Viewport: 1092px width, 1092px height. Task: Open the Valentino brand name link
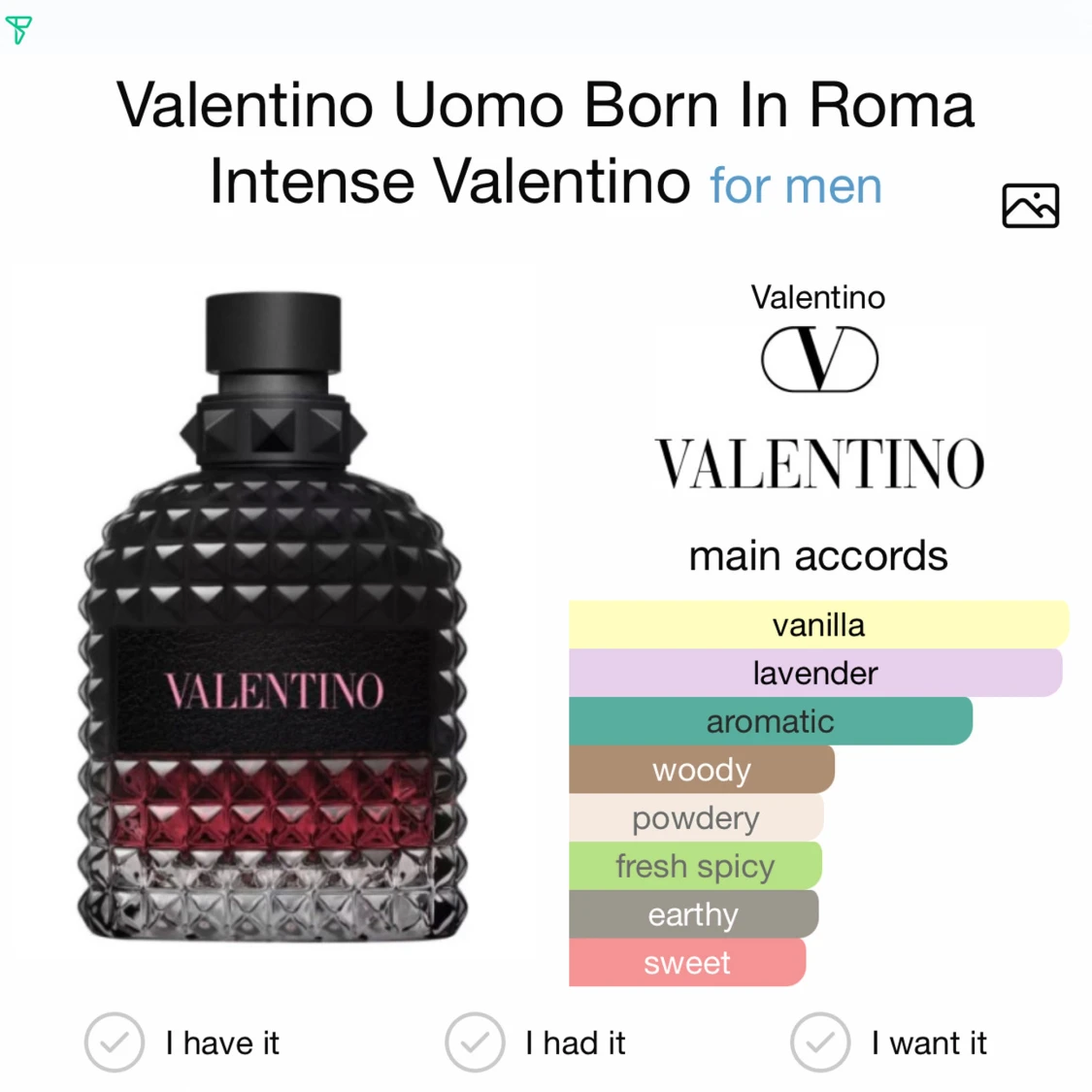pyautogui.click(x=817, y=297)
